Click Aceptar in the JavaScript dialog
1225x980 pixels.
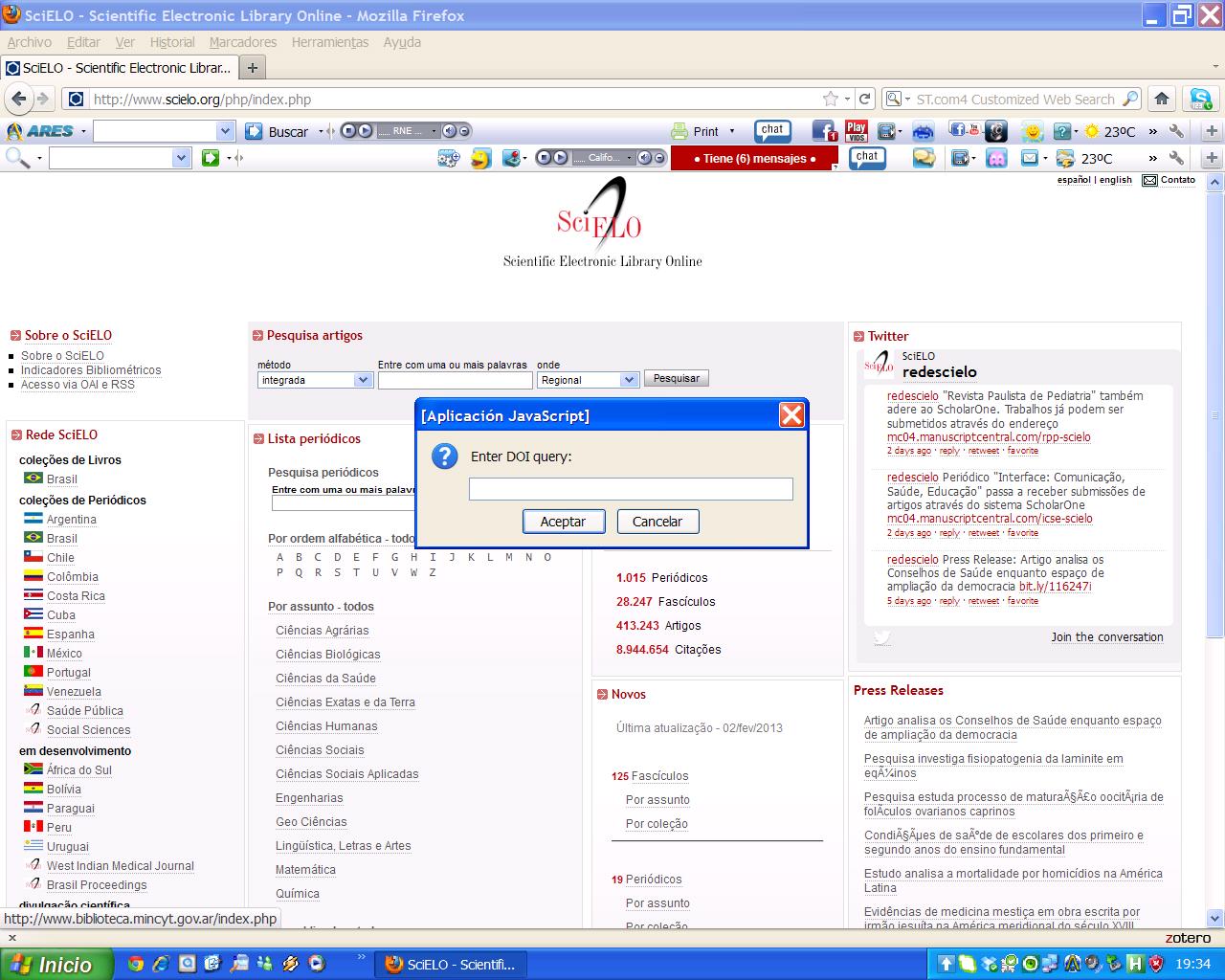[563, 522]
